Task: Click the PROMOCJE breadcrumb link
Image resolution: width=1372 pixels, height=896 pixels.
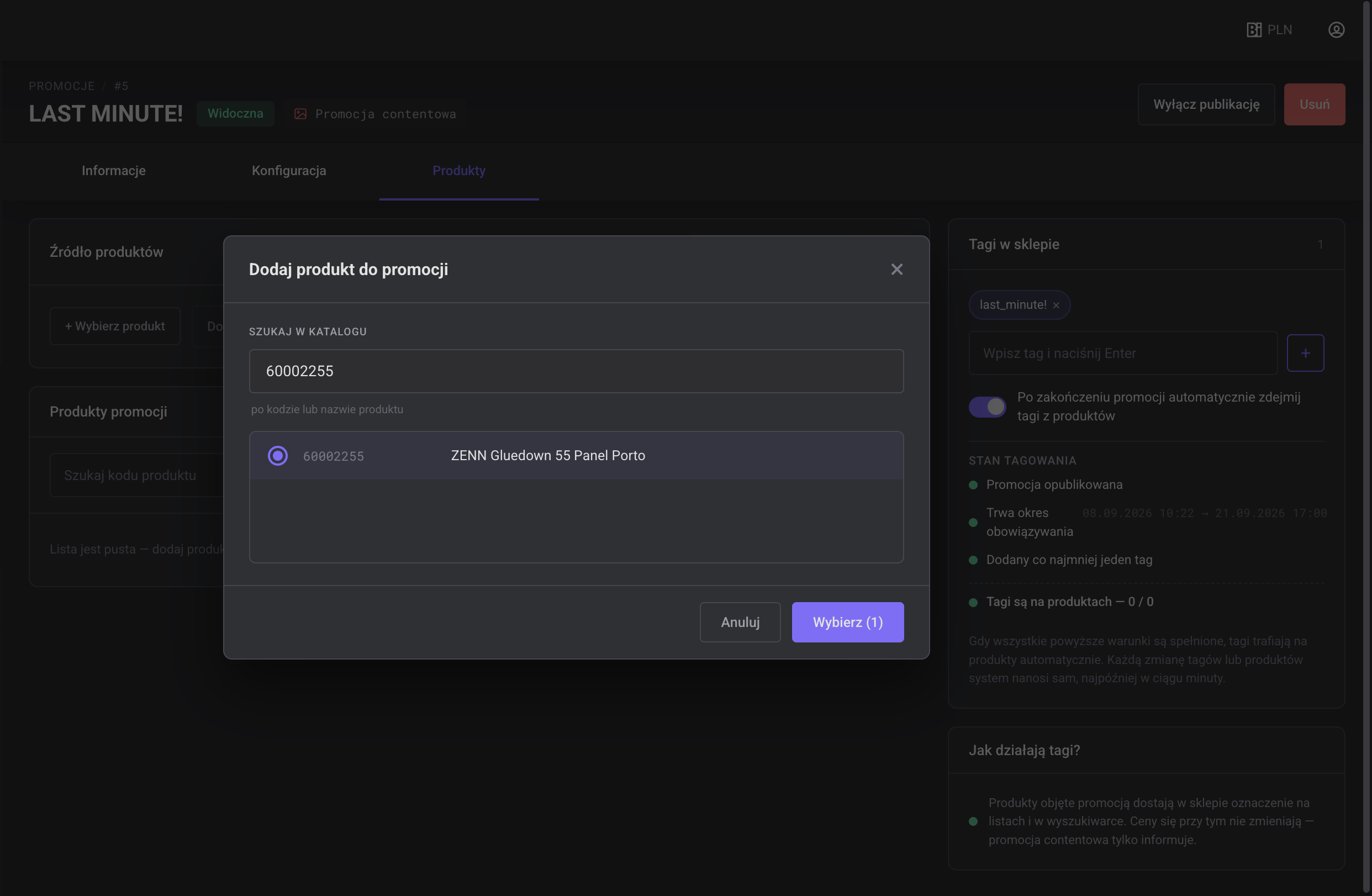Action: 62,86
